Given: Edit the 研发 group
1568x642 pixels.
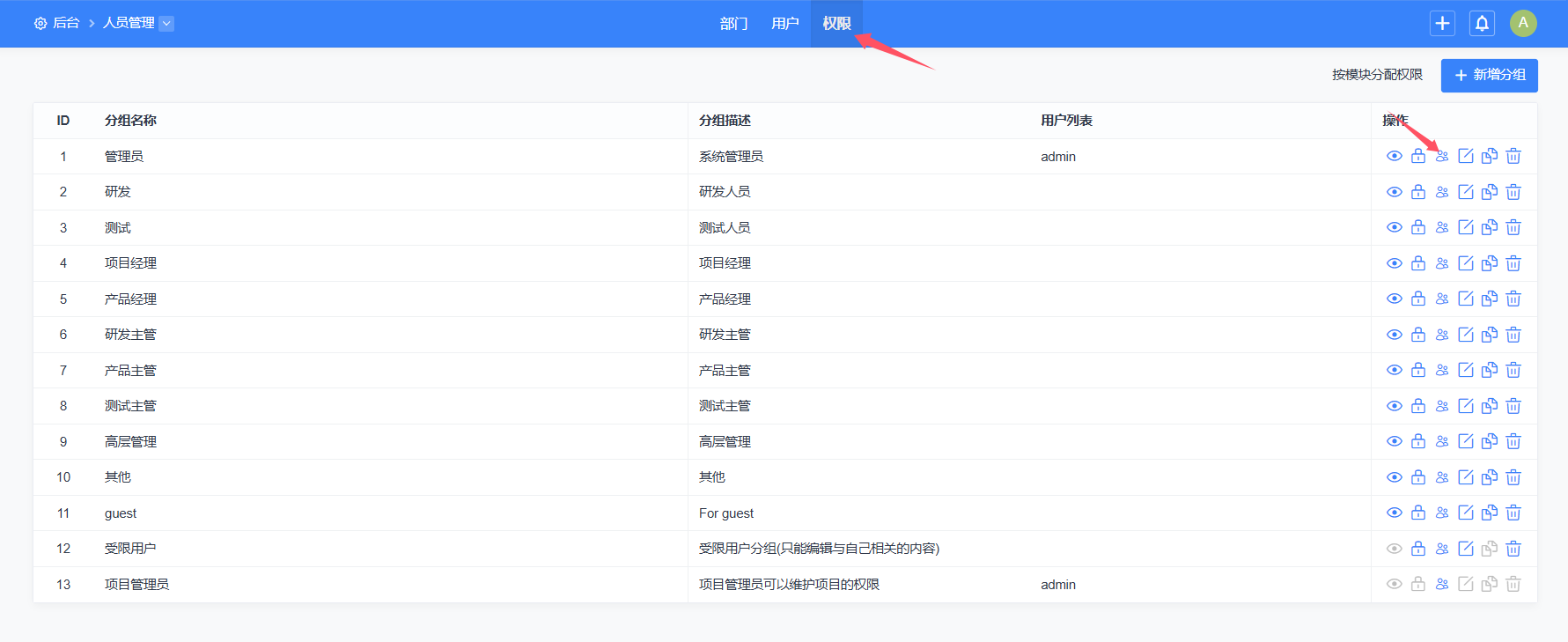Looking at the screenshot, I should pyautogui.click(x=1466, y=192).
